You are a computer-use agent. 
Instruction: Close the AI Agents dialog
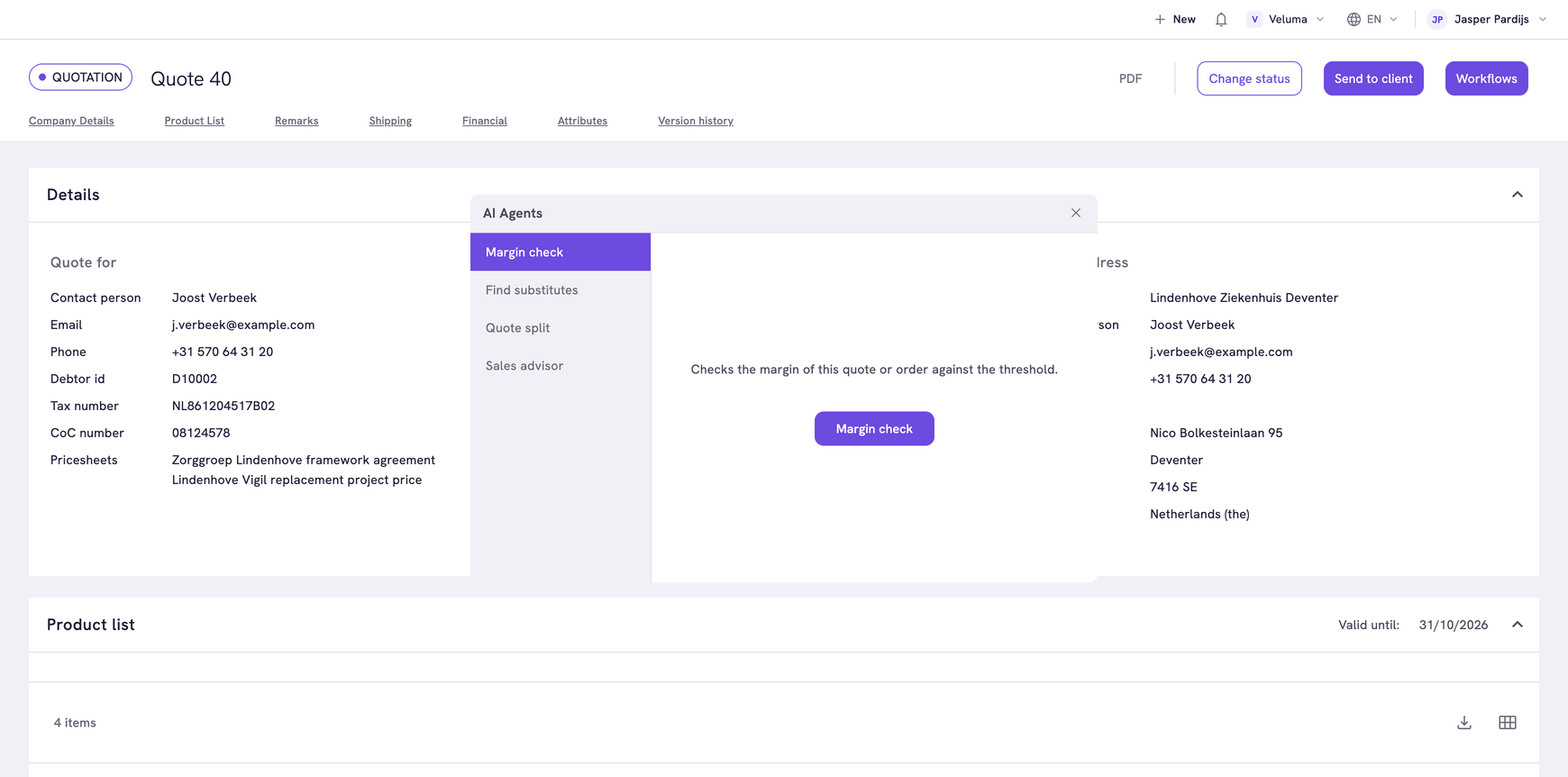pyautogui.click(x=1076, y=213)
